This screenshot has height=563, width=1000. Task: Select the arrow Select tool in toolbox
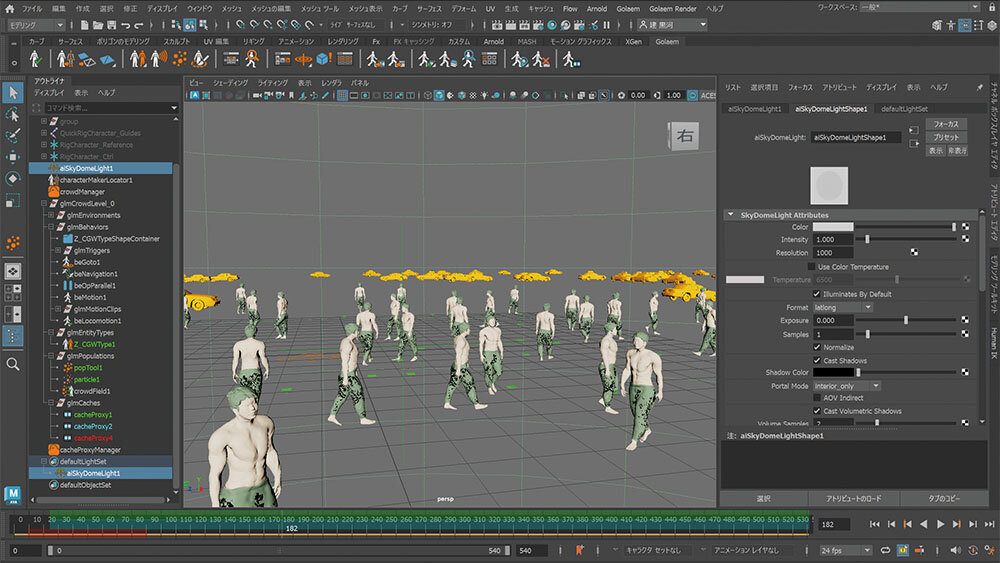click(13, 93)
